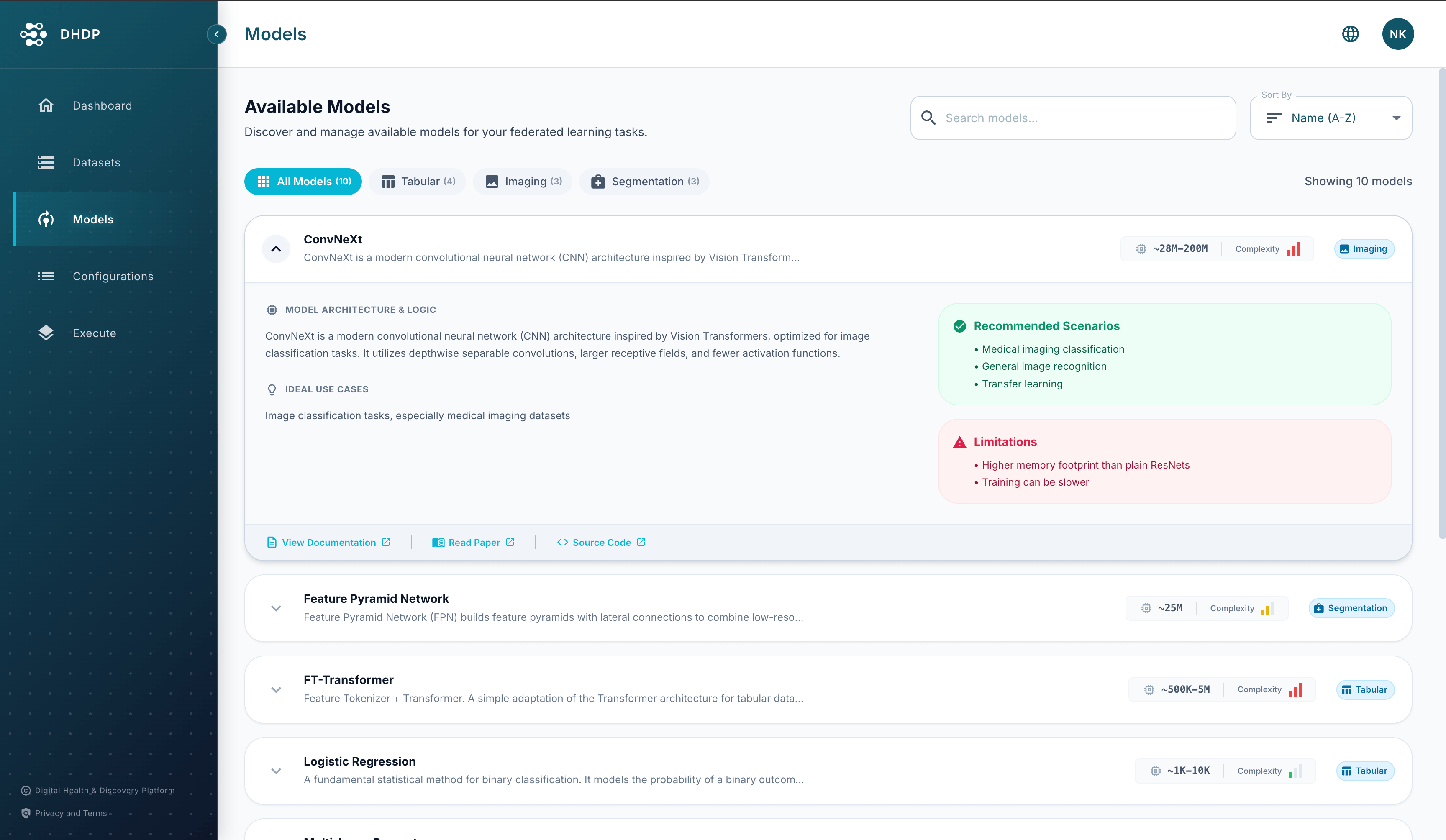Go to Dashboard via home icon
1446x840 pixels.
tap(46, 105)
